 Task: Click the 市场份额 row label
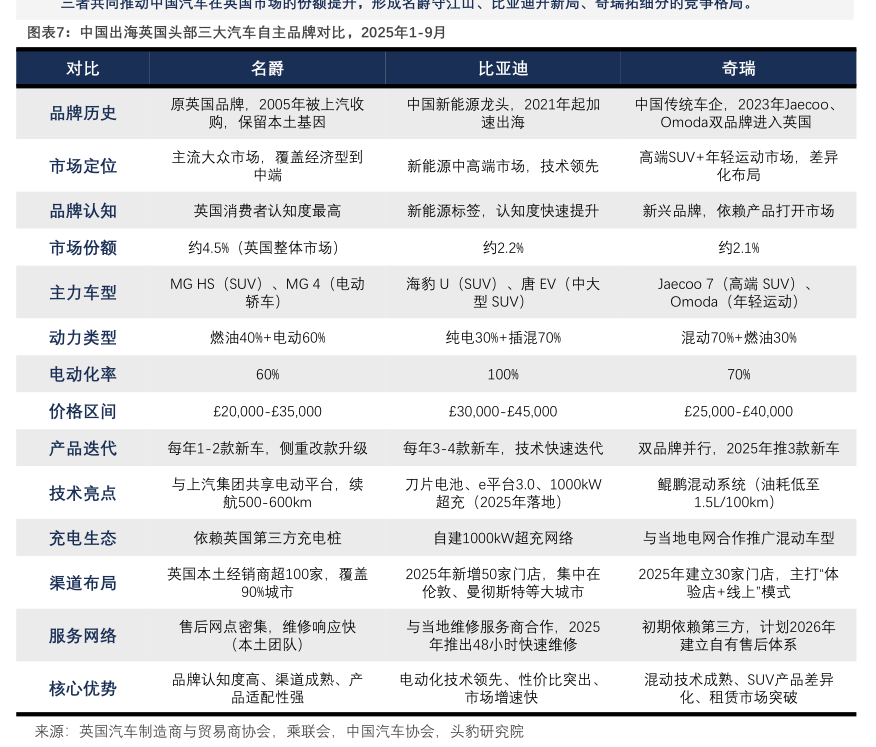coord(83,247)
